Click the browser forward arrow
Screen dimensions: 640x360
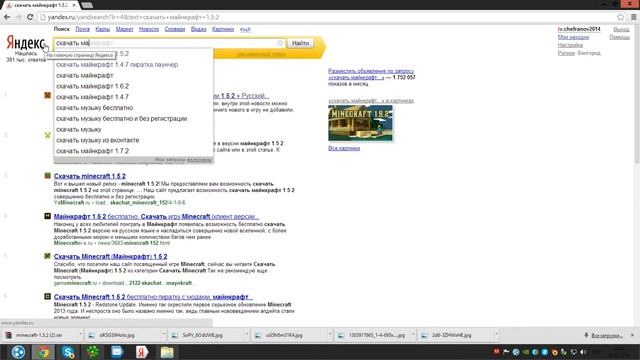pyautogui.click(x=18, y=17)
